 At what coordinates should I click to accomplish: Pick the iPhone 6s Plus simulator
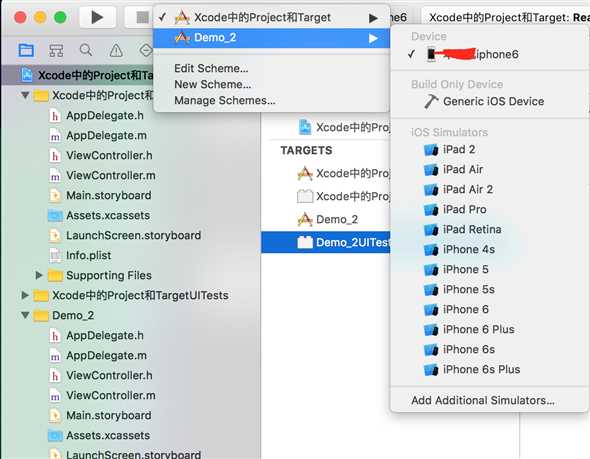(x=490, y=369)
